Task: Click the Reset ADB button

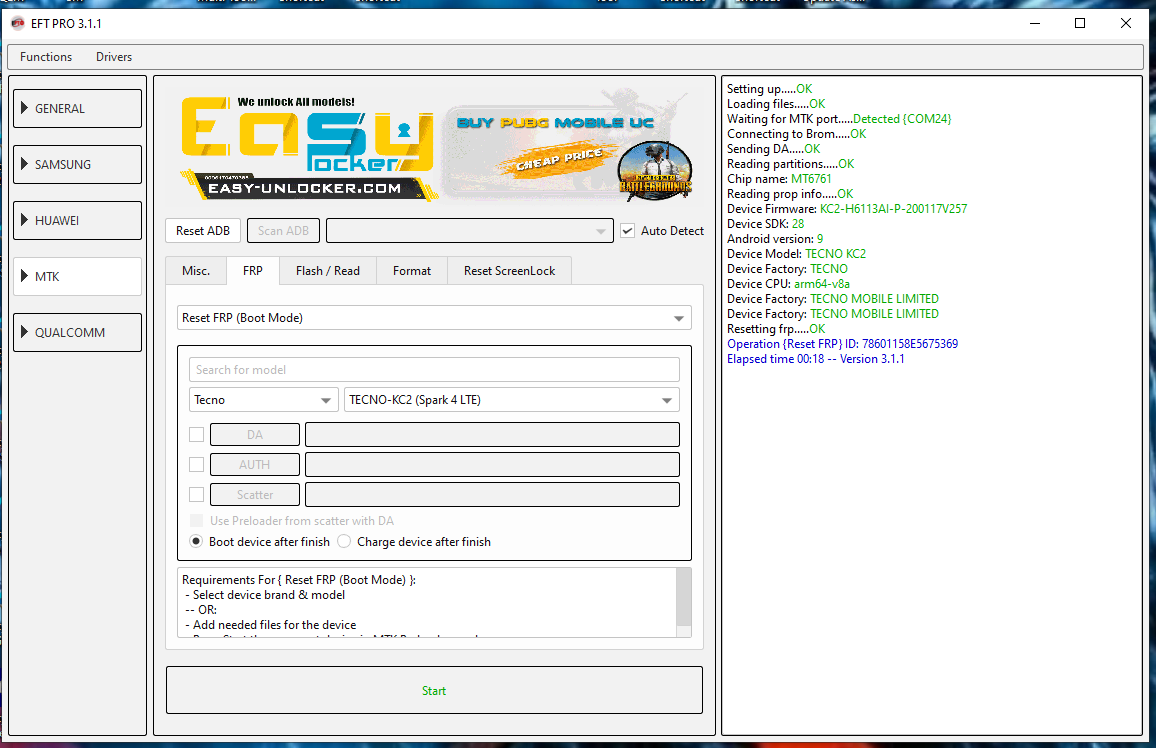Action: [x=203, y=231]
